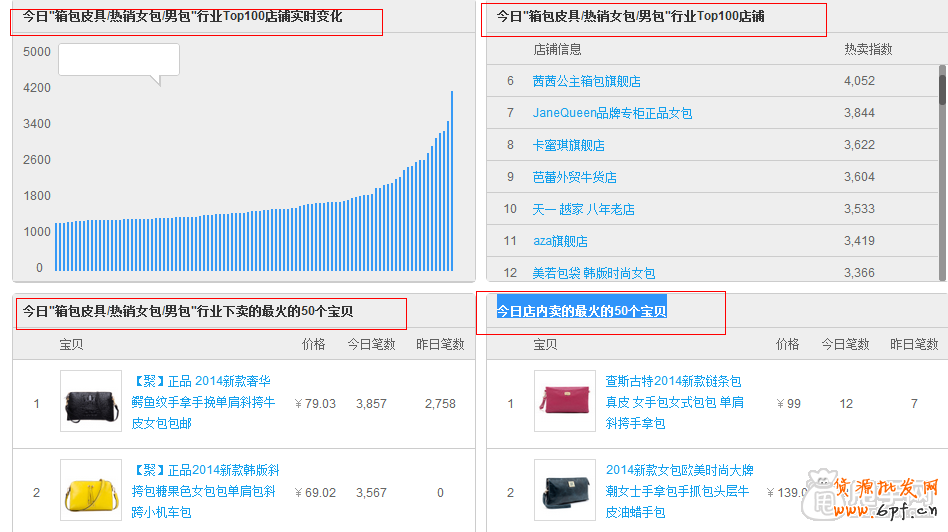Open 【聚】正品2014新款韩版斜挎包 product link
The image size is (948, 532).
point(206,491)
